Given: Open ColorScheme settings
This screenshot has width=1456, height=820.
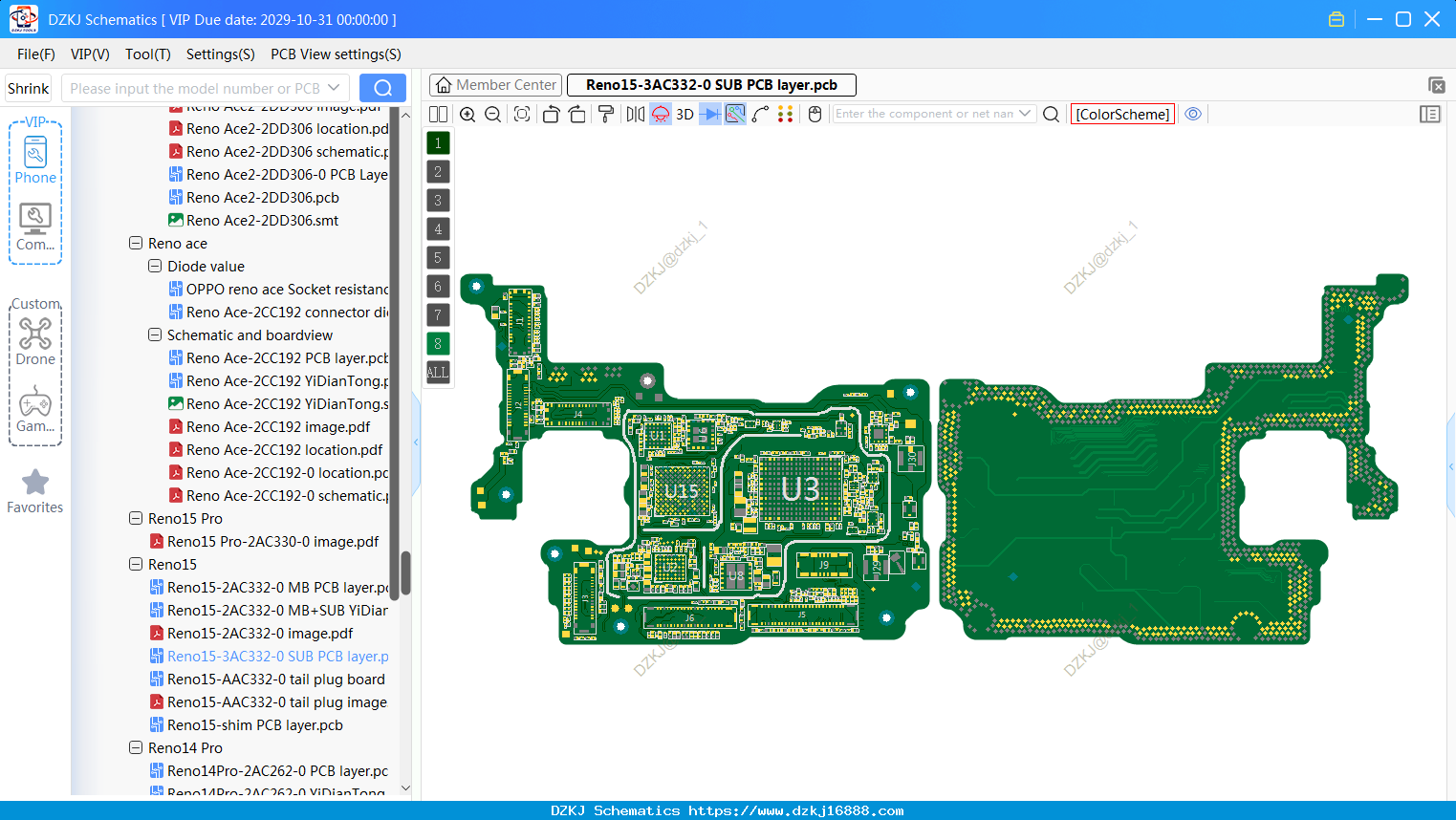Looking at the screenshot, I should pos(1122,114).
